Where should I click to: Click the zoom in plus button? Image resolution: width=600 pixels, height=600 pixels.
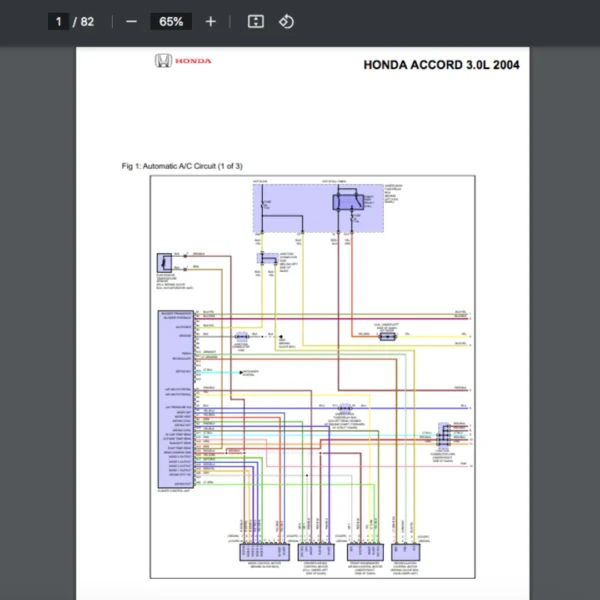(210, 21)
